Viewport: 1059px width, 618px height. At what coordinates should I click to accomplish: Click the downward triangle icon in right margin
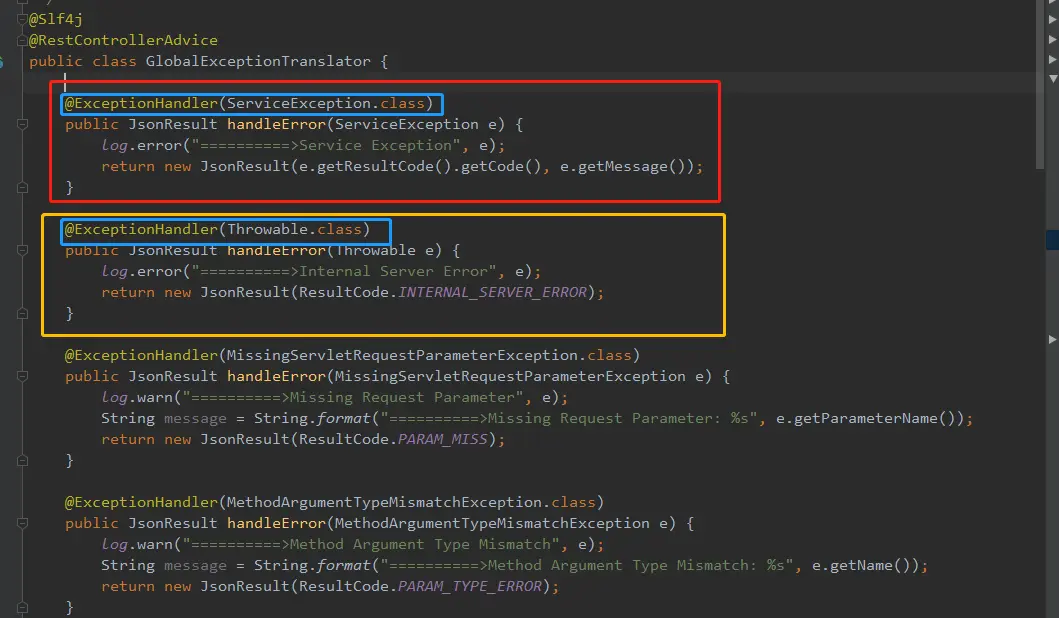click(x=1052, y=79)
